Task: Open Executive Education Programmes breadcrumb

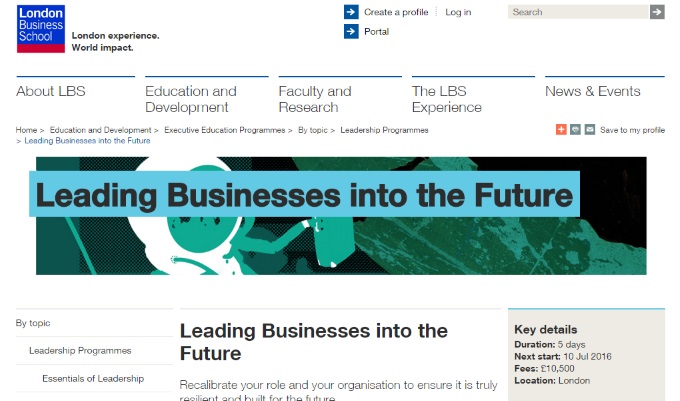Action: (224, 130)
